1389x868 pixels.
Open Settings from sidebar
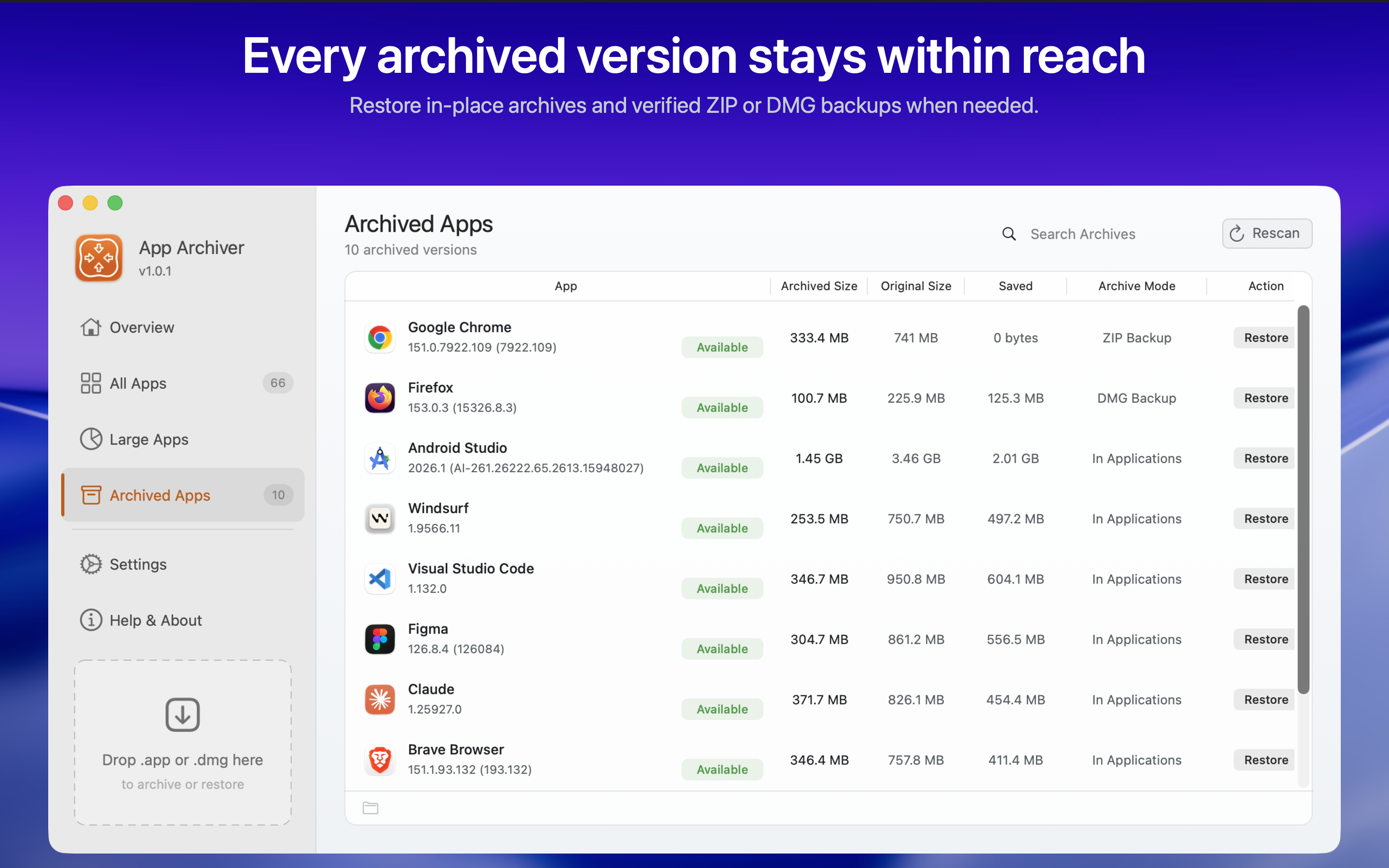(x=182, y=564)
